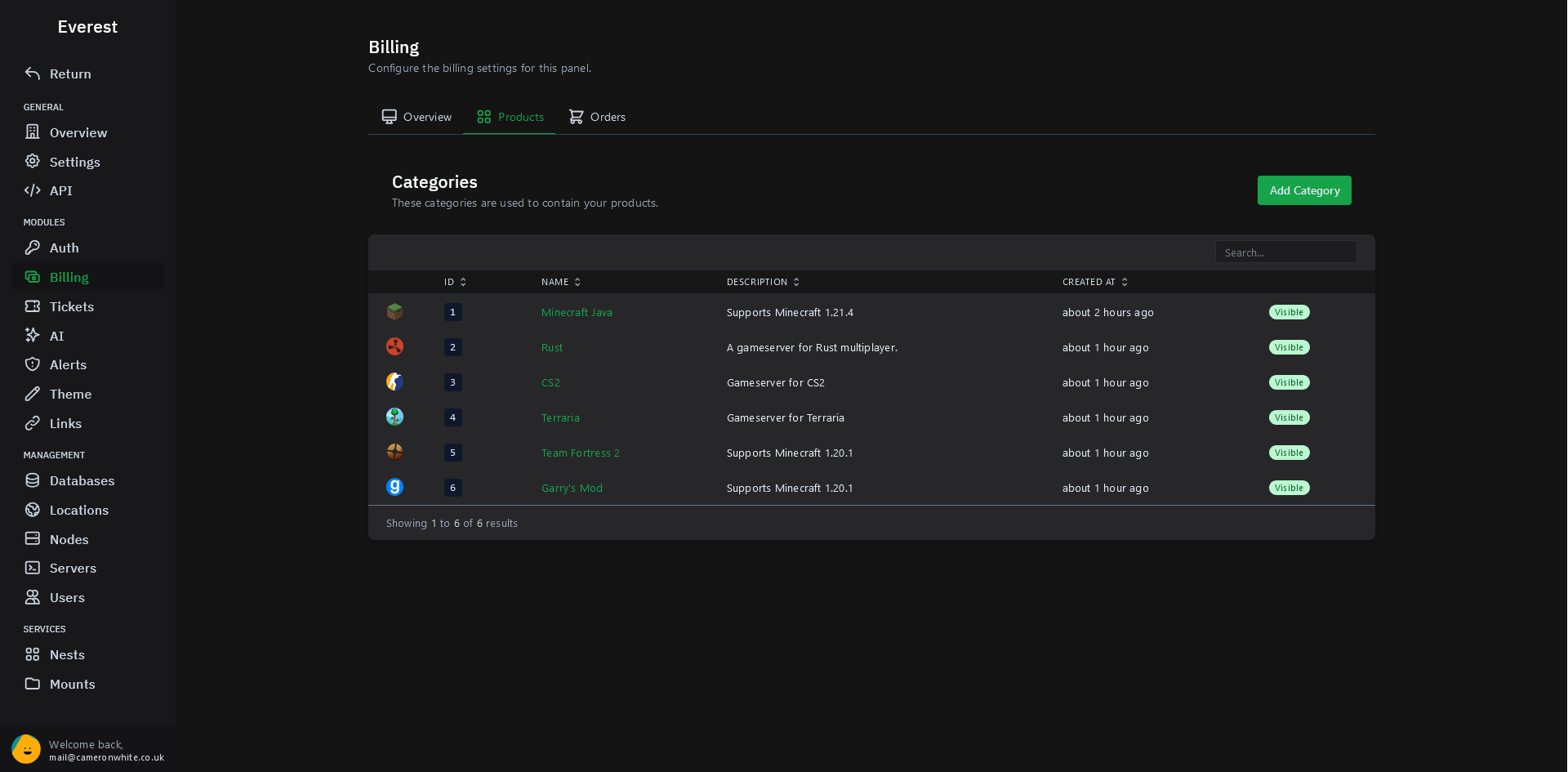Click the Visible badge for Garry's Mod
Screen dimensions: 1568x772
point(1289,488)
